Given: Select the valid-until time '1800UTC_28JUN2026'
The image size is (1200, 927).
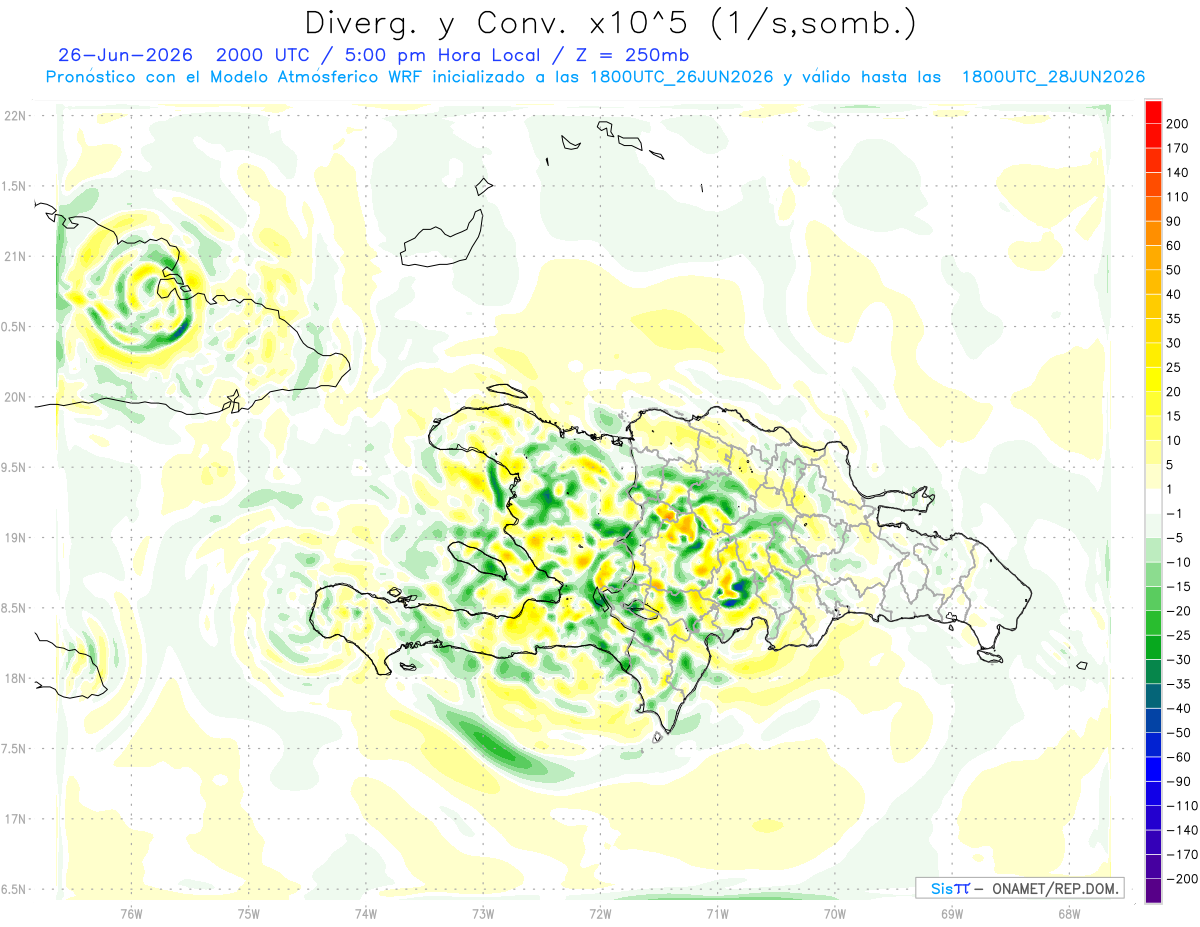Looking at the screenshot, I should click(1053, 77).
